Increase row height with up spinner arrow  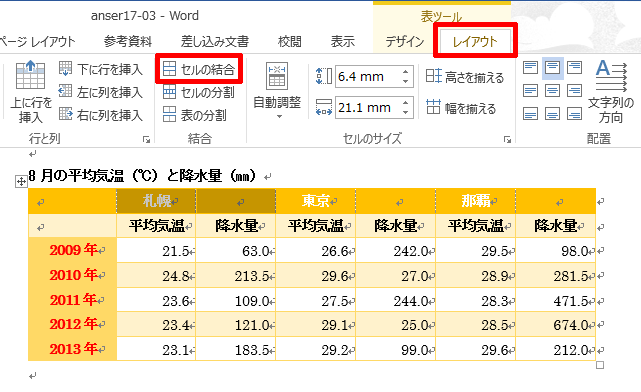406,72
